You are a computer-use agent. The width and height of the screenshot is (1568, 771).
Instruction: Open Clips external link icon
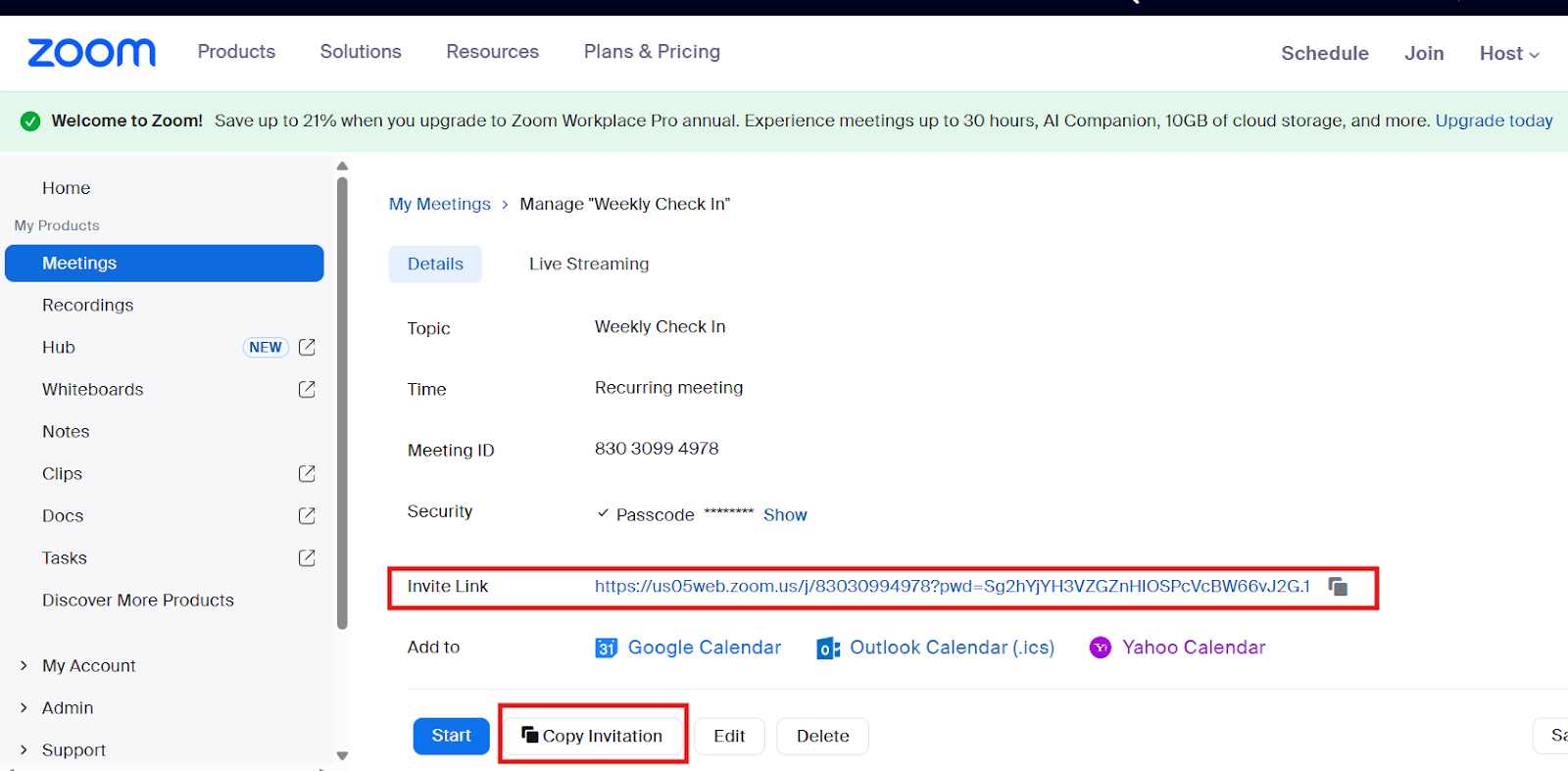tap(307, 474)
